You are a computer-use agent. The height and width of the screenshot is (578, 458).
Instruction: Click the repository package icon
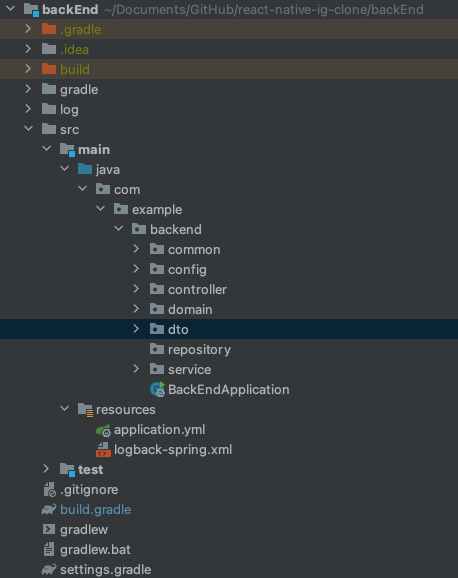coord(157,348)
